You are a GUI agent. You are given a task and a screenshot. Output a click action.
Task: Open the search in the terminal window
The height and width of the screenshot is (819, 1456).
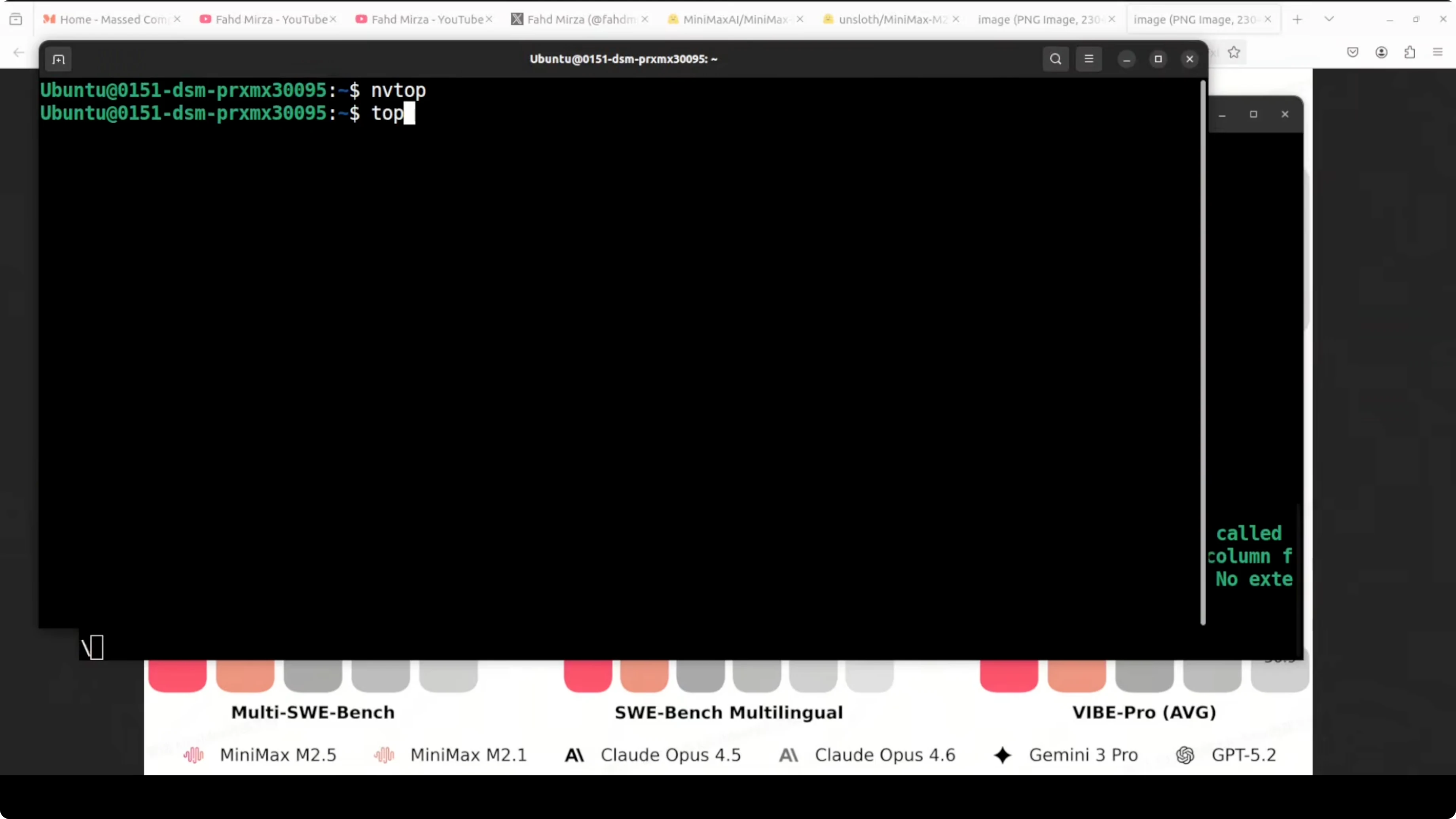point(1056,59)
